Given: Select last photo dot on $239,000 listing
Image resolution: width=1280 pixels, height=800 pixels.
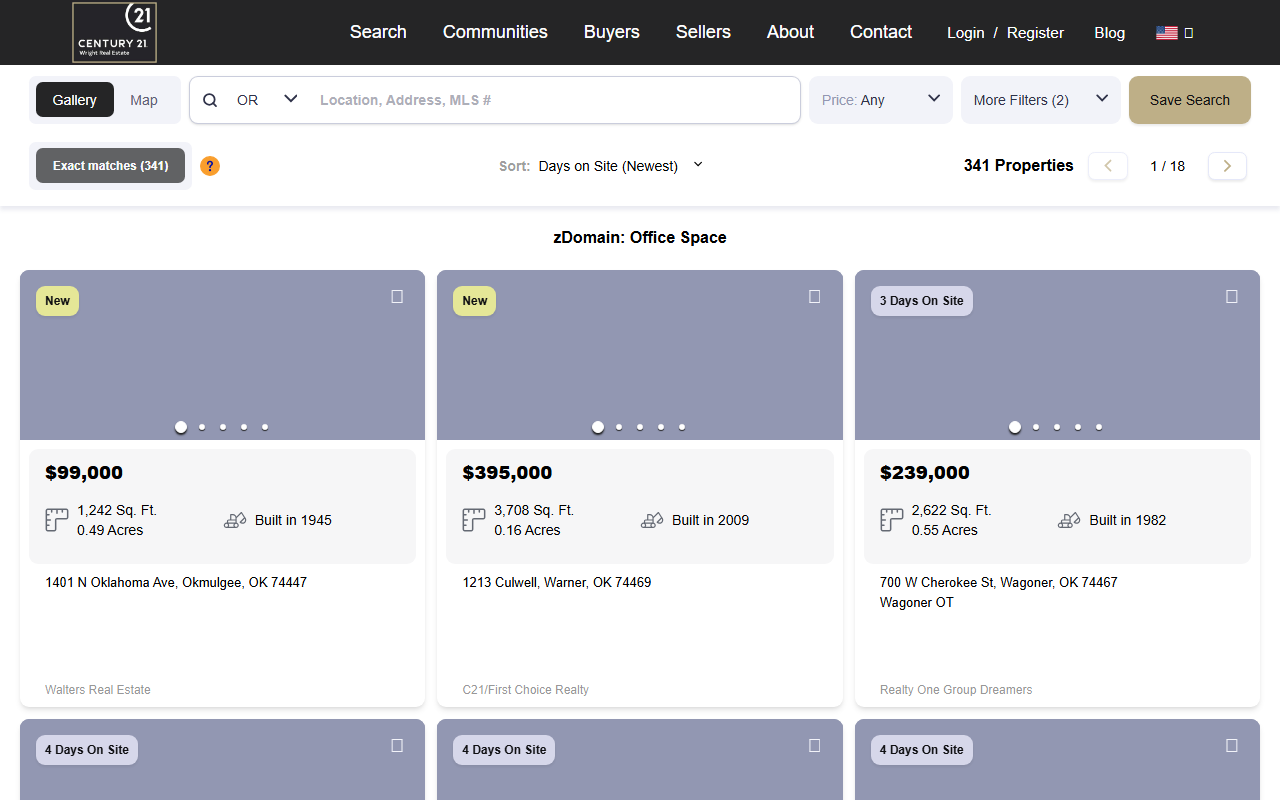Looking at the screenshot, I should 1099,427.
